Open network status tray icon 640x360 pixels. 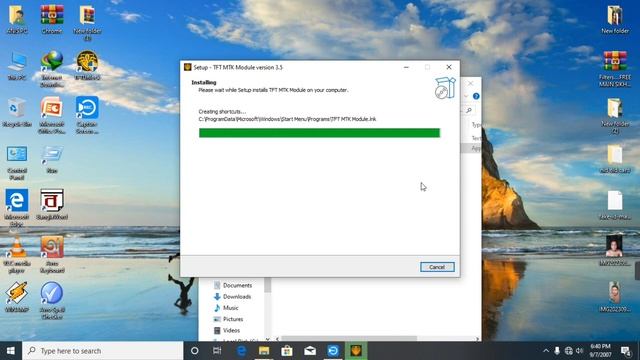[569, 351]
